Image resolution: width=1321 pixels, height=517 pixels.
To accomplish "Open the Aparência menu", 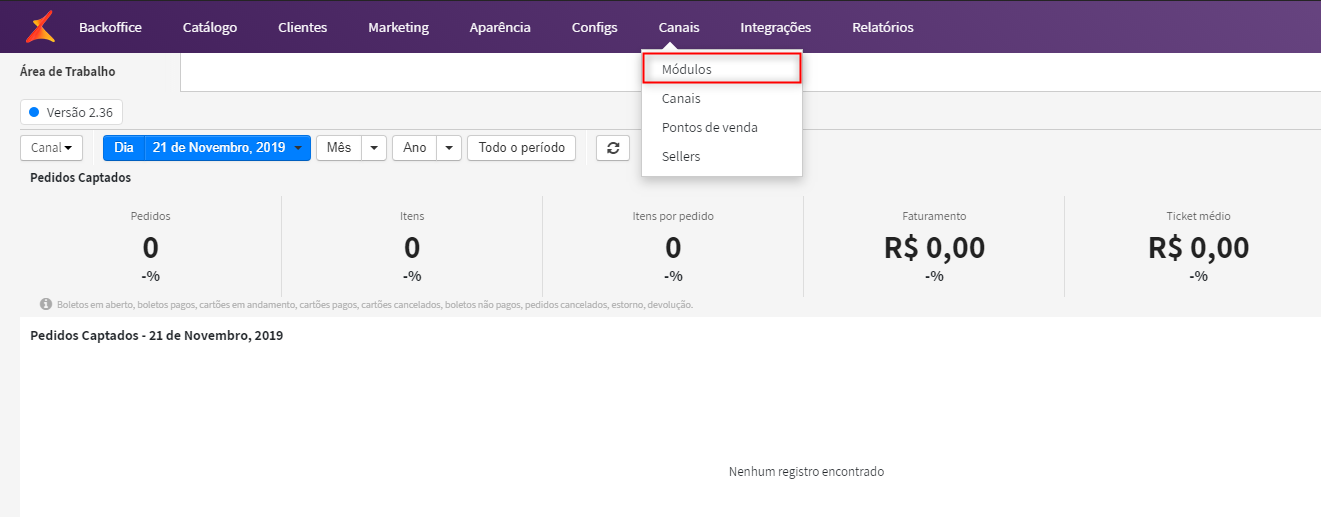I will click(500, 28).
